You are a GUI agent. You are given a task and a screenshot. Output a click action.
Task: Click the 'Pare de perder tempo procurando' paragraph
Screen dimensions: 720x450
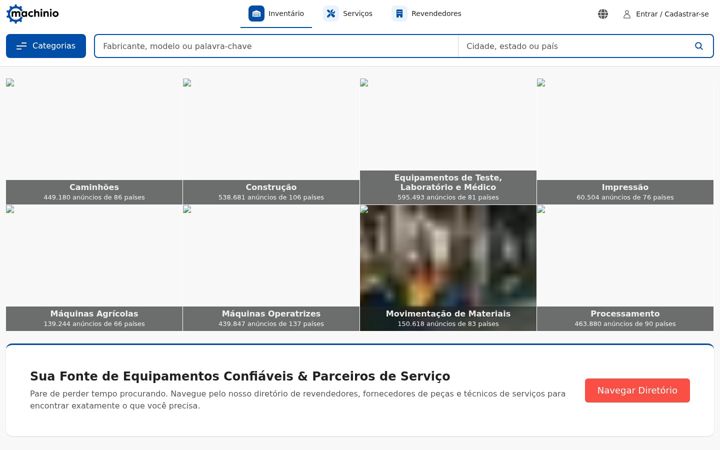(x=298, y=399)
